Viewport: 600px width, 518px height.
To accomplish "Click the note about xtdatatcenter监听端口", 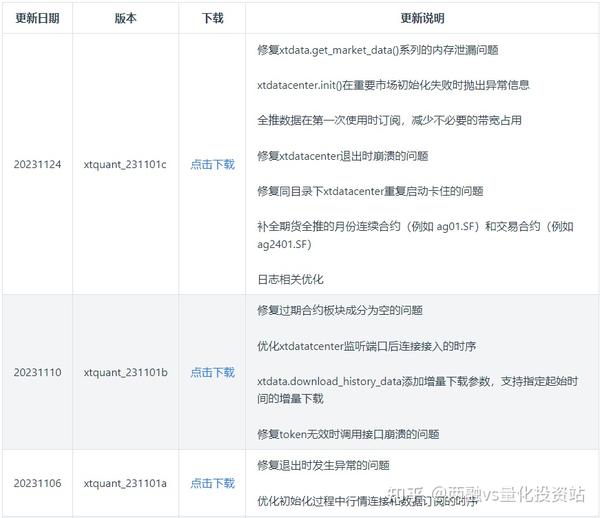I will (x=367, y=346).
